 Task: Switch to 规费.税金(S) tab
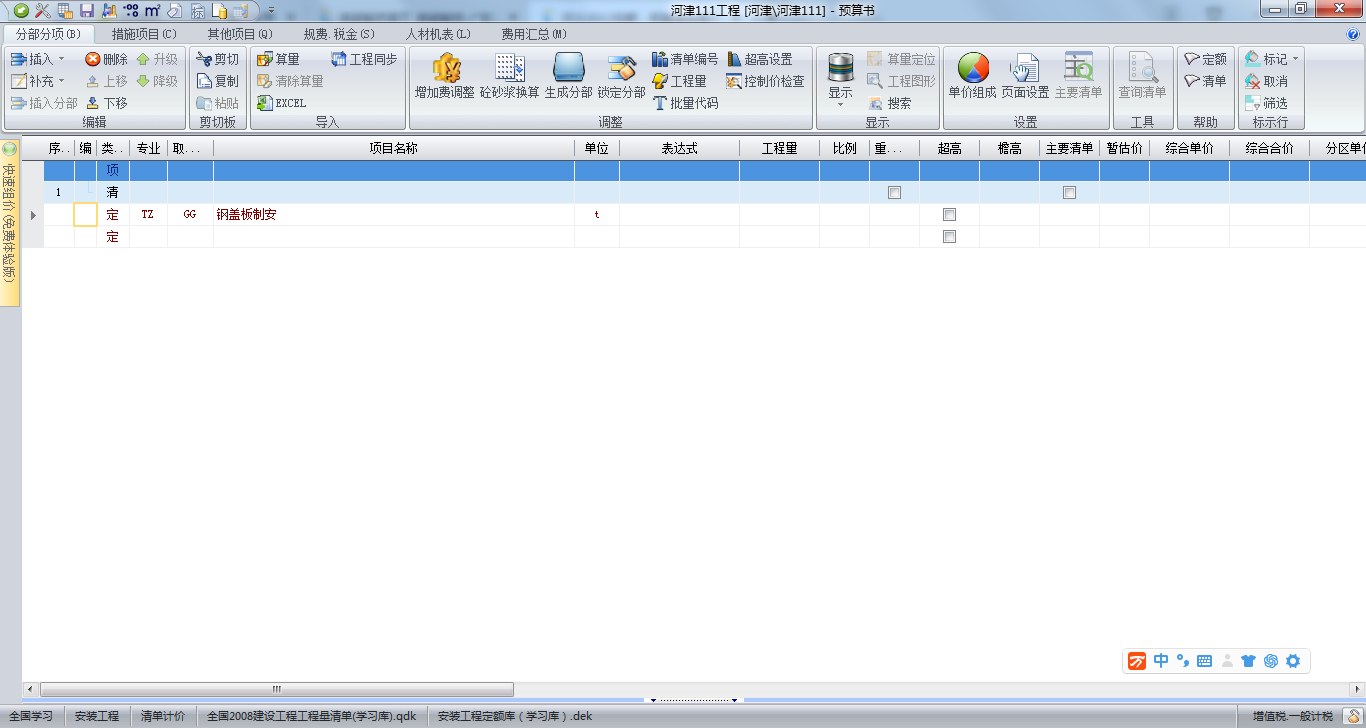339,34
